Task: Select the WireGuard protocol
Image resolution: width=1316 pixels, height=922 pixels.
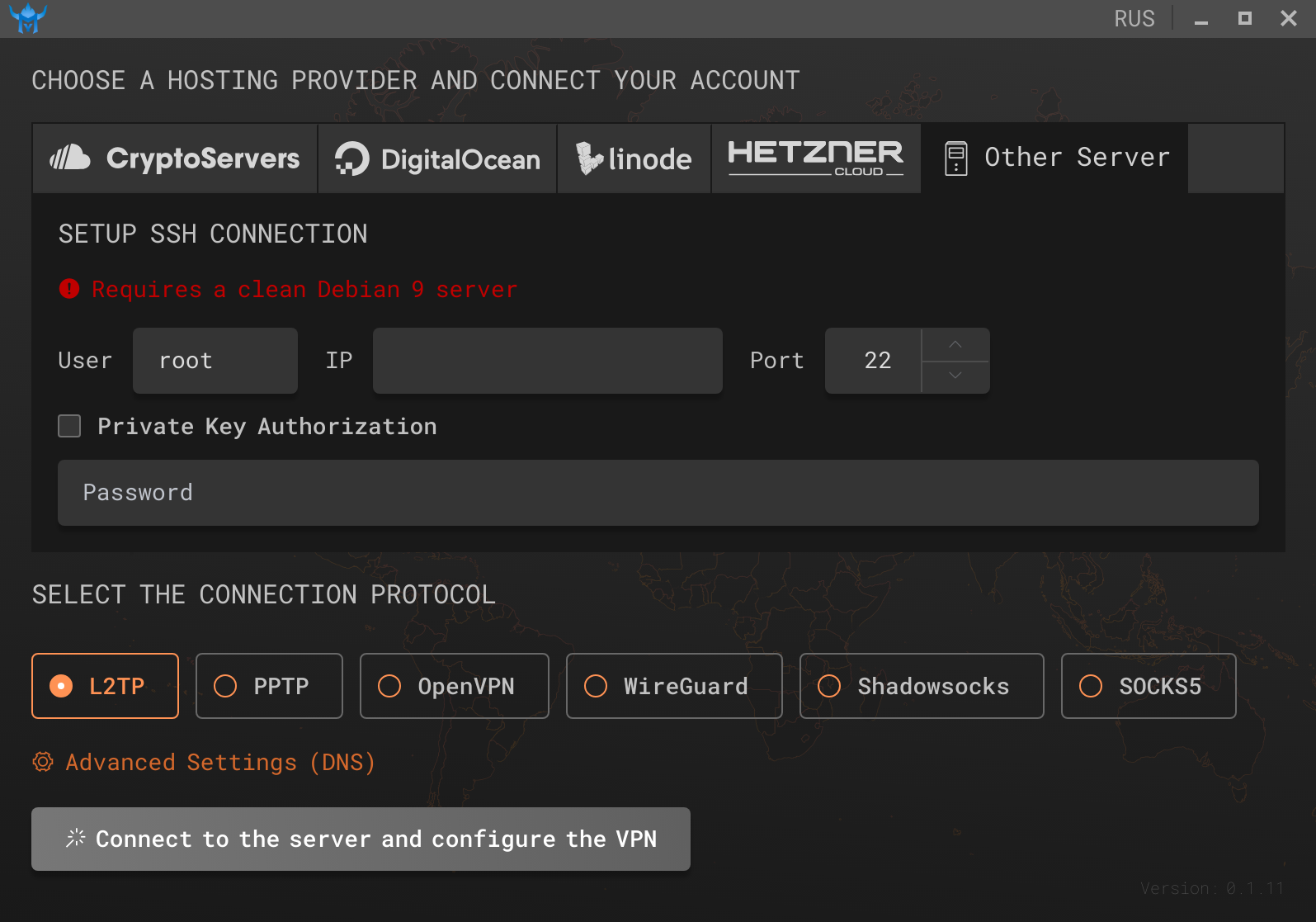Action: (674, 686)
